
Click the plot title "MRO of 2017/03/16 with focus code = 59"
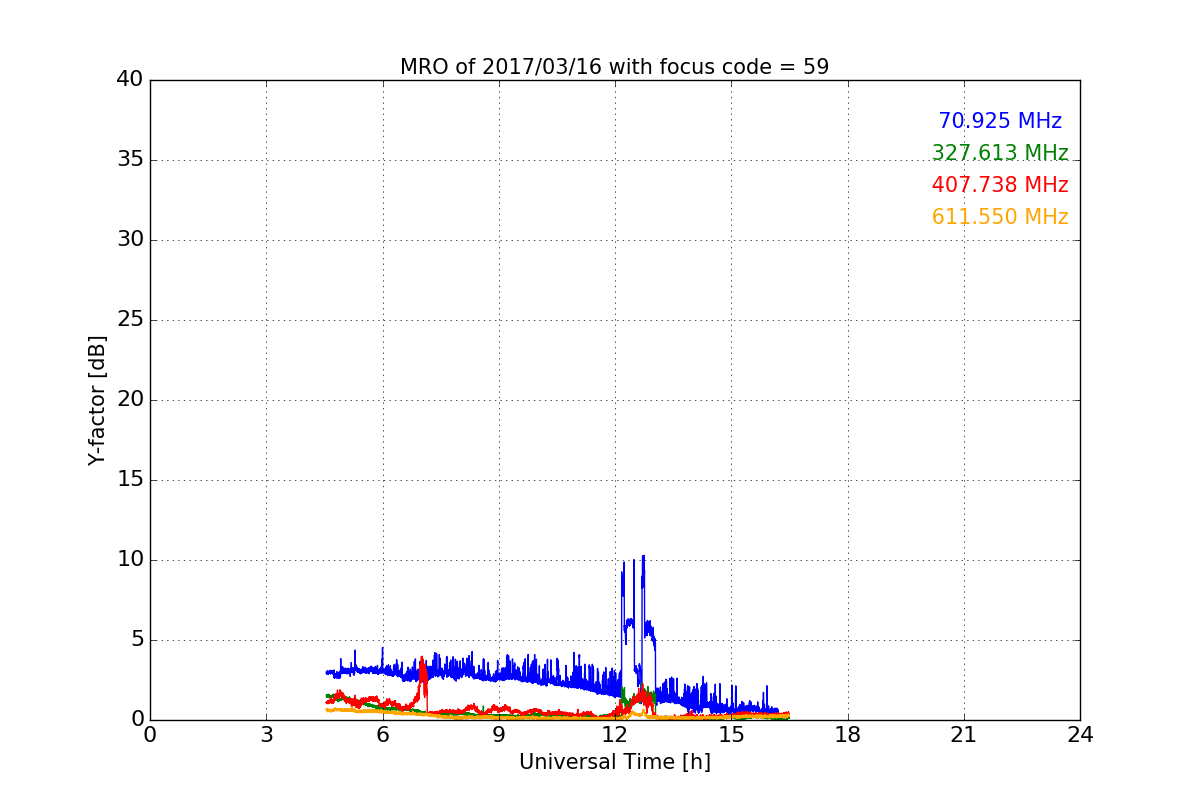point(614,67)
